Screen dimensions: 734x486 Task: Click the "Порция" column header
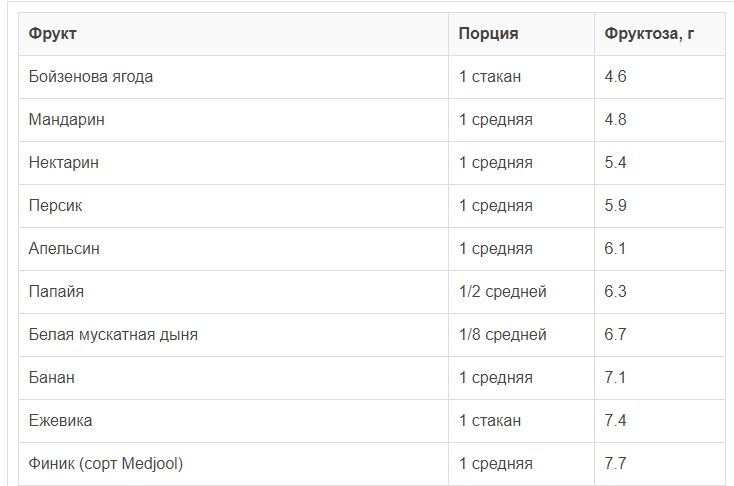488,34
